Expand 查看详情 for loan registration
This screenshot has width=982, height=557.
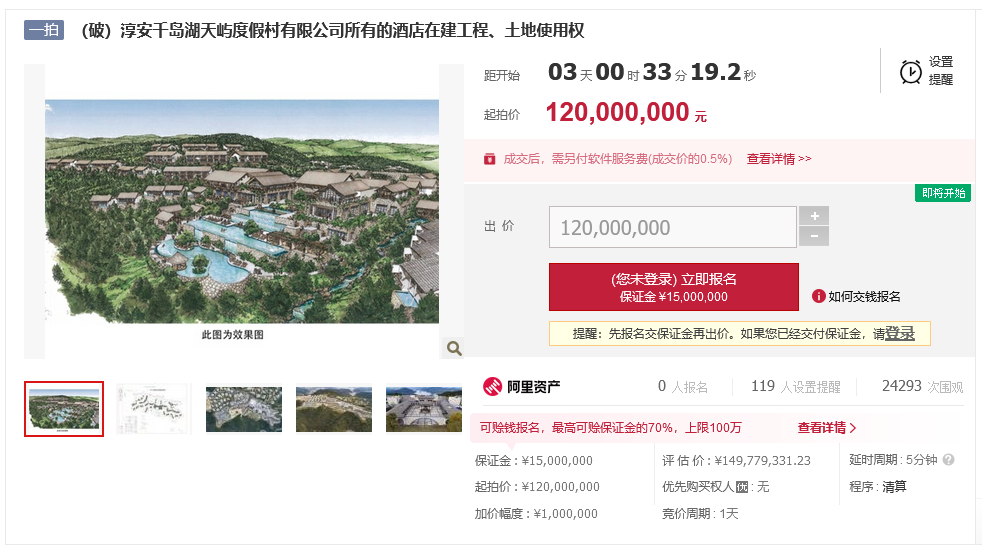(x=827, y=428)
